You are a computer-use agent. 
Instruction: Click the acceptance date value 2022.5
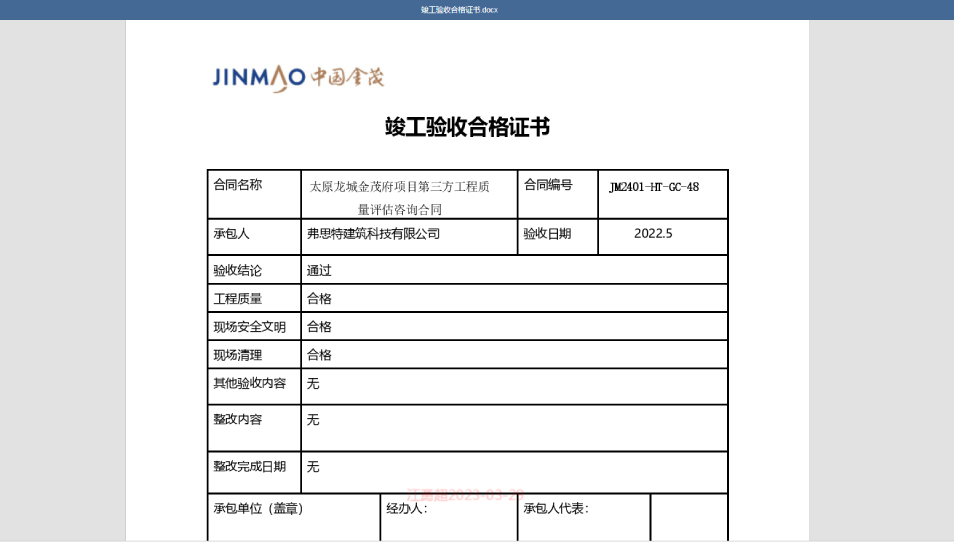click(x=653, y=234)
